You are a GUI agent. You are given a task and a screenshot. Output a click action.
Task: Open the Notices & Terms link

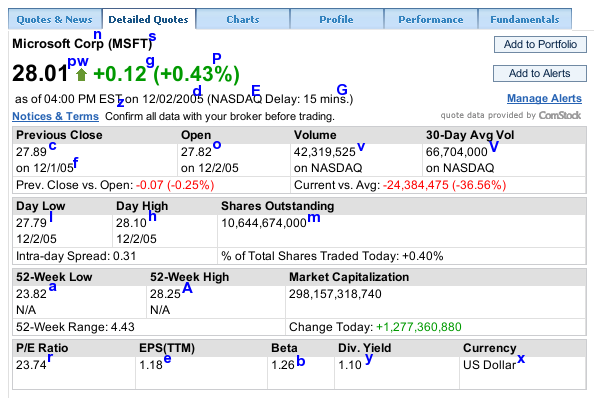tap(55, 116)
